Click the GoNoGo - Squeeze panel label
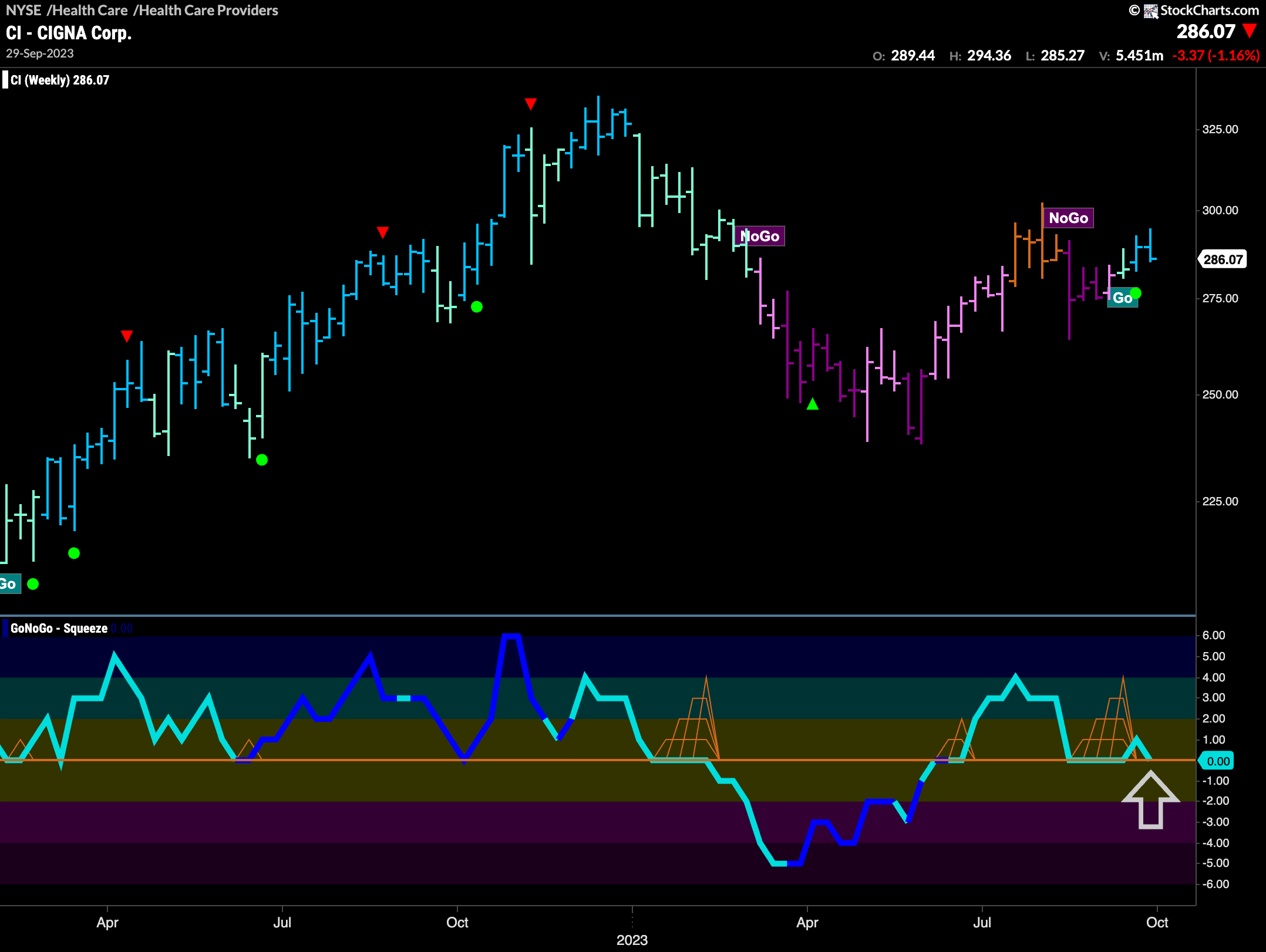 (x=59, y=629)
